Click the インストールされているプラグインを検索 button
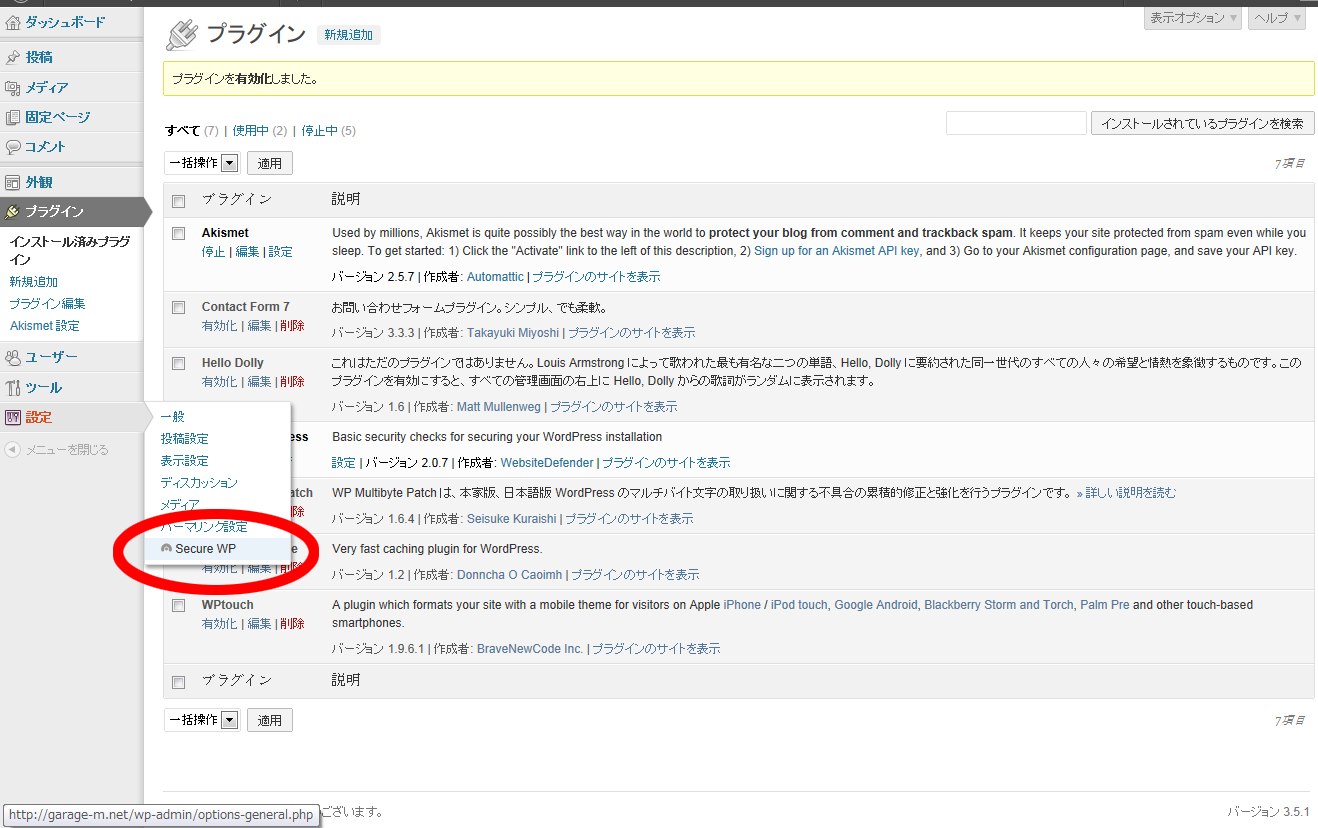Screen dimensions: 1318x828 [1202, 123]
